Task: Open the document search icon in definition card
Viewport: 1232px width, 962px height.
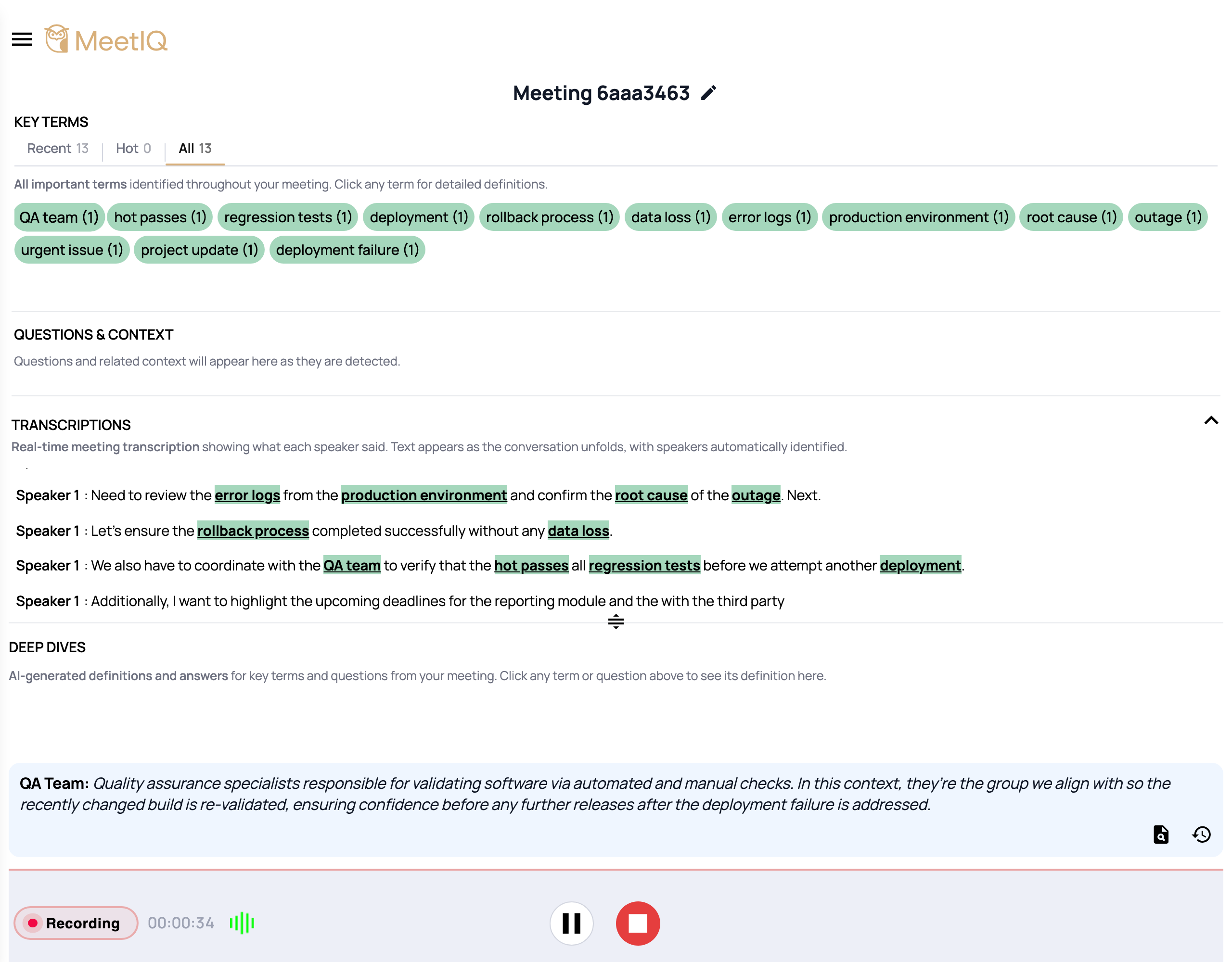Action: 1160,834
